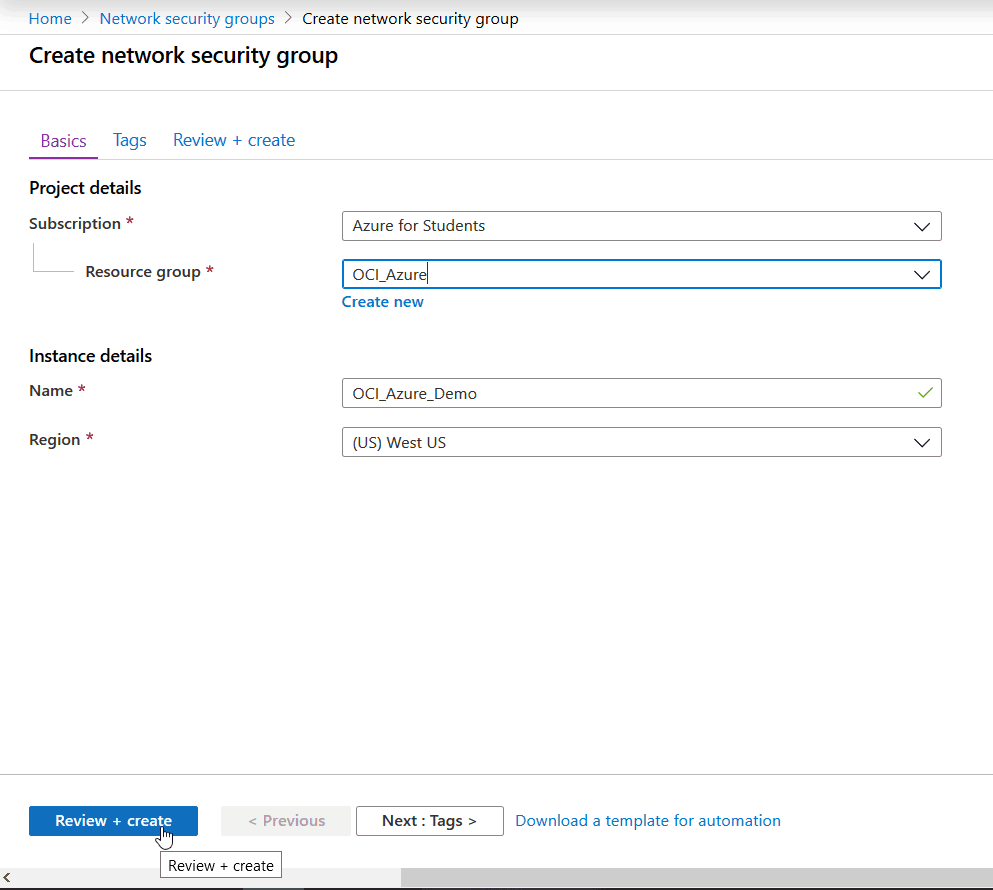Click the Subscription dropdown chevron icon
The height and width of the screenshot is (890, 993).
pos(921,226)
